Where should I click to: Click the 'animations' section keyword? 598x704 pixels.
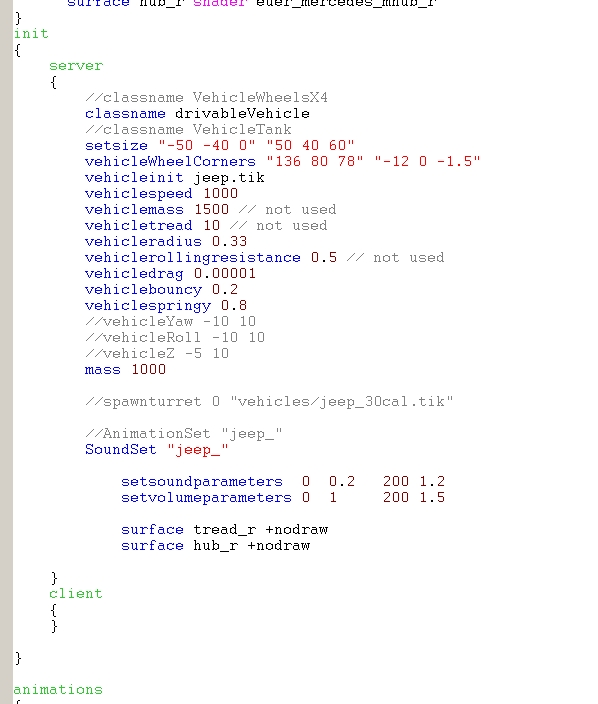pyautogui.click(x=58, y=690)
